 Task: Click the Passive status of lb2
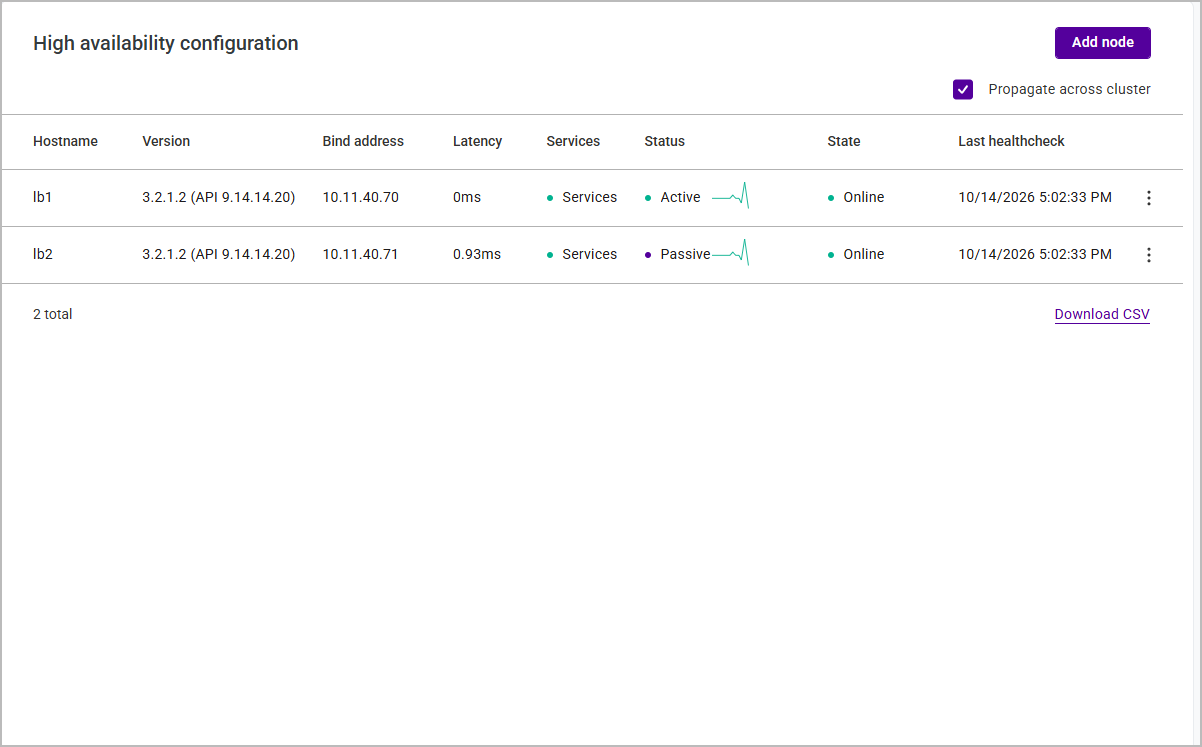click(677, 254)
